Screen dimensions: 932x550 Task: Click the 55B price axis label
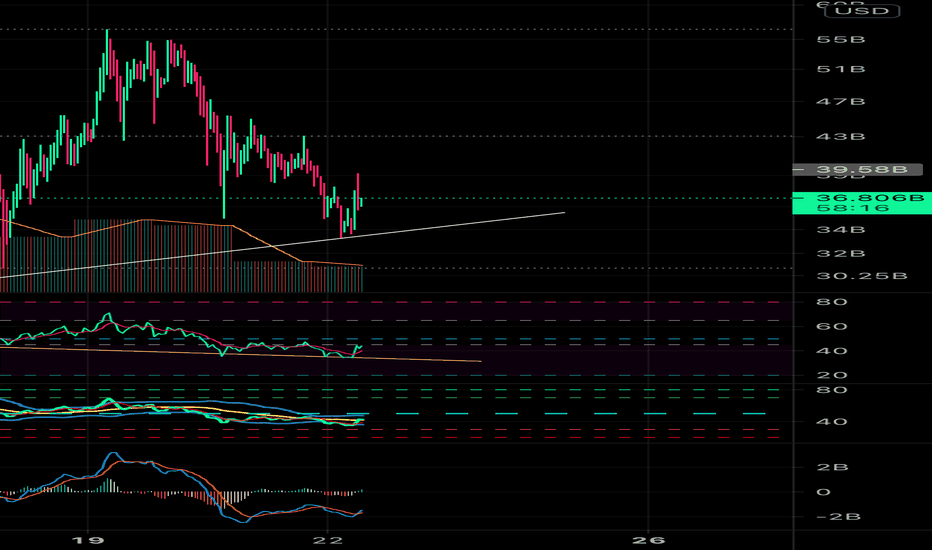coord(840,39)
